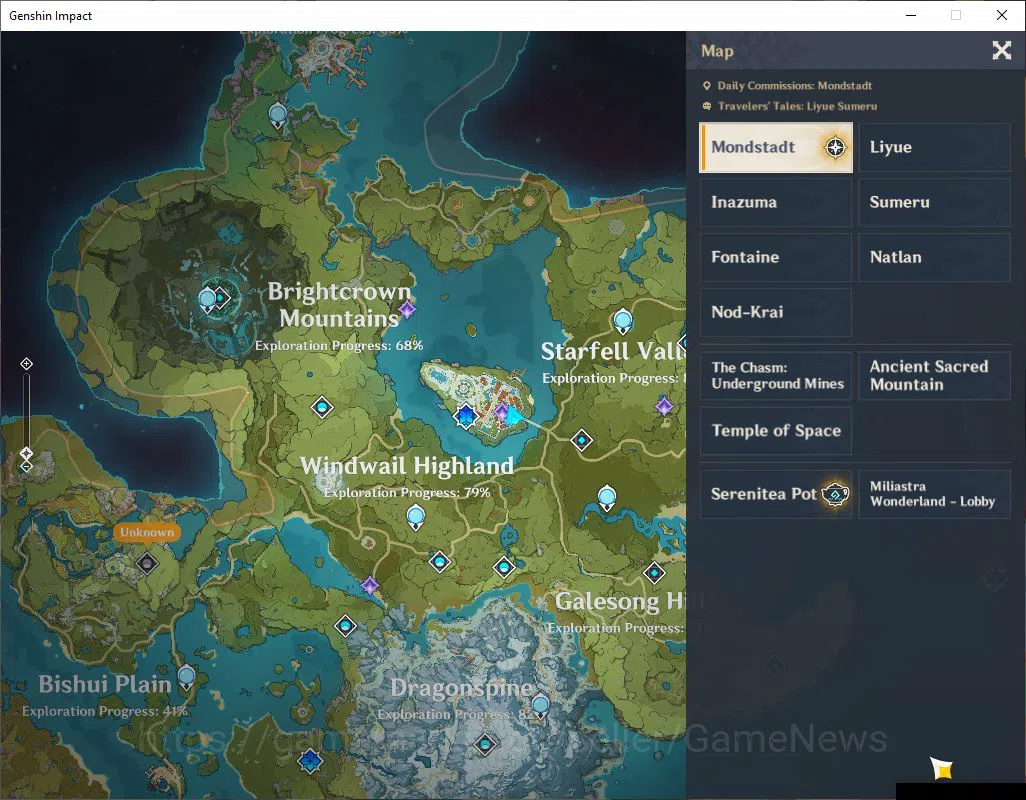Switch map to Liyue
The height and width of the screenshot is (800, 1026).
point(934,147)
